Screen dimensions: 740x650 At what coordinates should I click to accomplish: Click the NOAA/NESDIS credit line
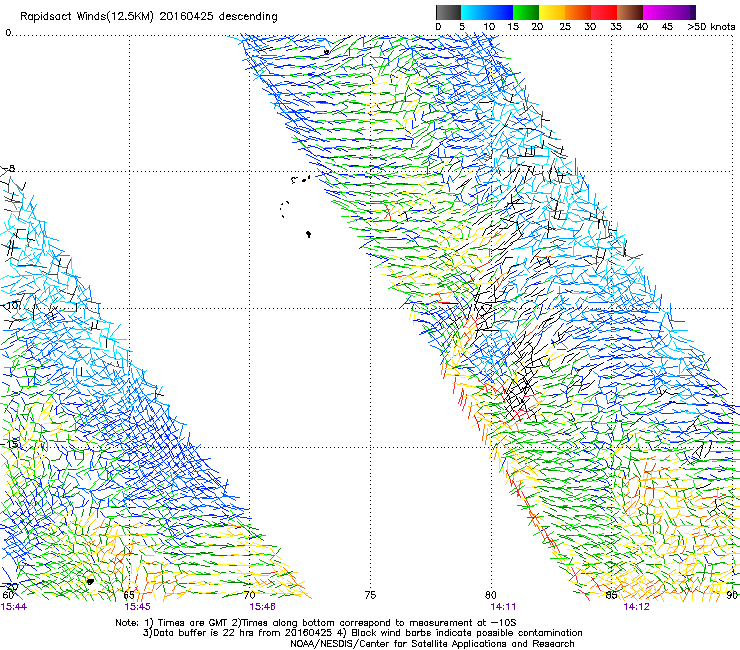[x=432, y=644]
